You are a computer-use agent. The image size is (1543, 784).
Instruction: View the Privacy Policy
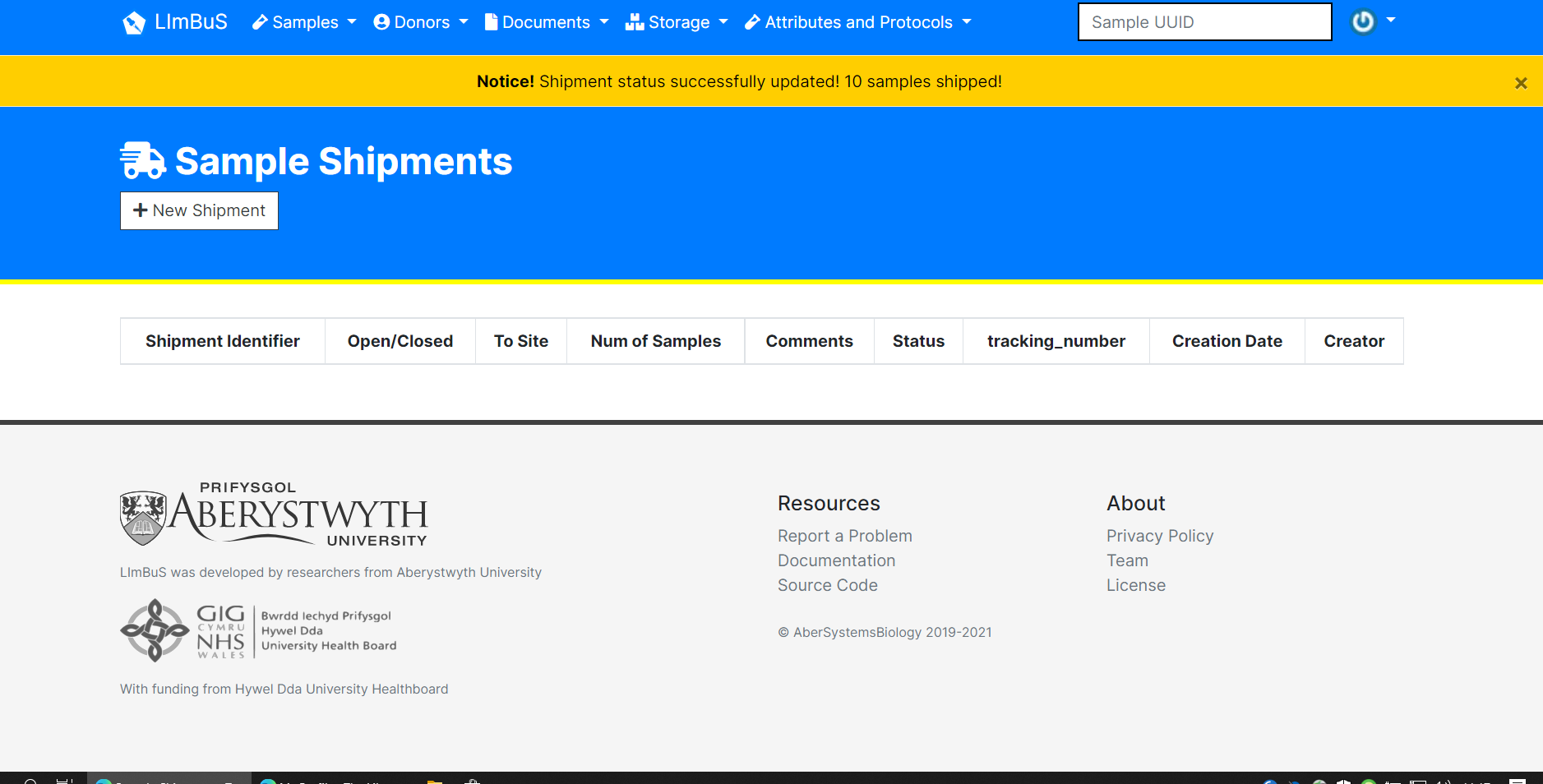tap(1160, 536)
